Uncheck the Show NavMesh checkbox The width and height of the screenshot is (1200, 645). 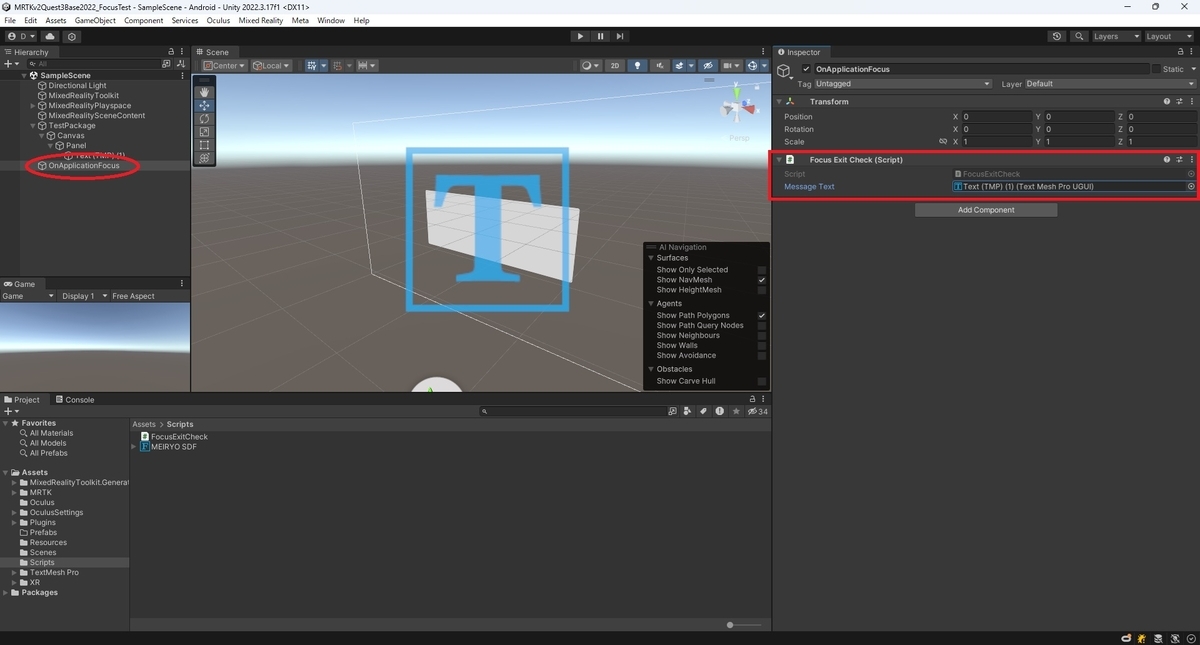tap(762, 280)
